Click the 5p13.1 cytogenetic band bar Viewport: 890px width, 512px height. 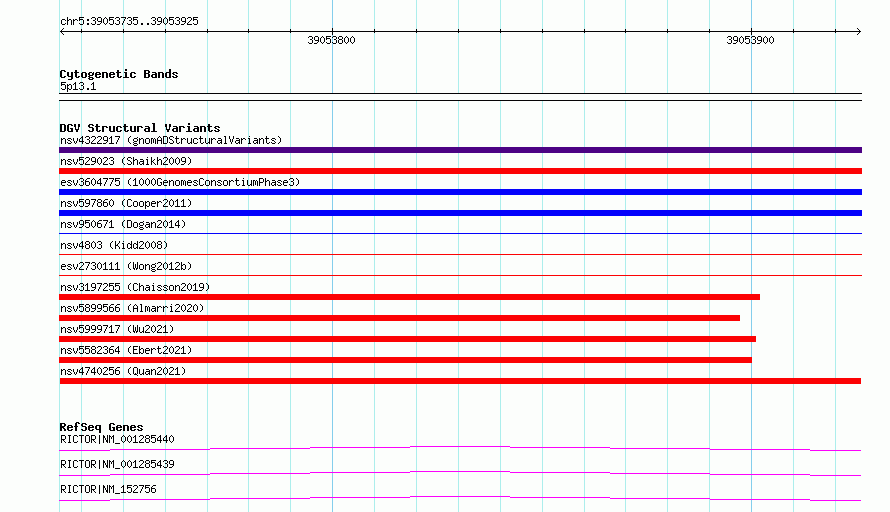(x=460, y=97)
